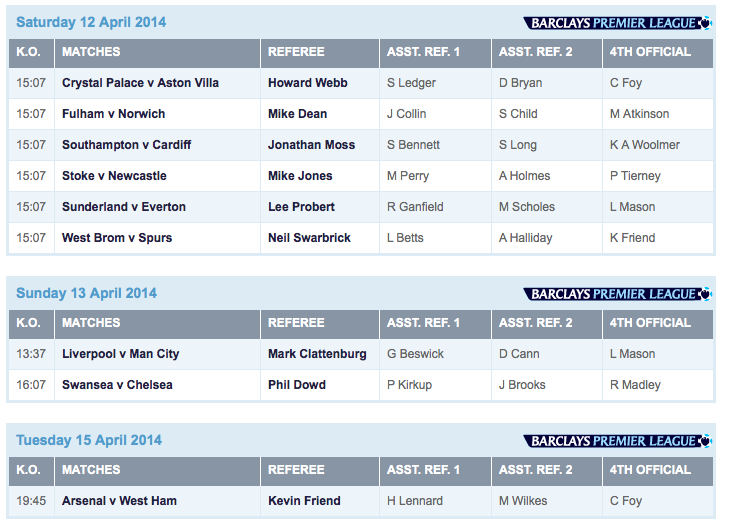
Task: Click the Barclays Premier League logo beside Tuesday 15 April
Action: [617, 441]
